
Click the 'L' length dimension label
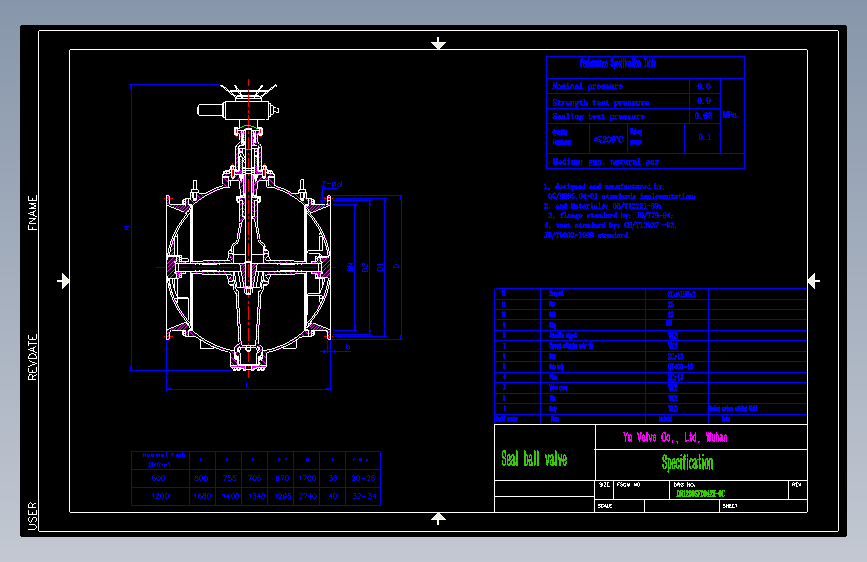pyautogui.click(x=247, y=385)
